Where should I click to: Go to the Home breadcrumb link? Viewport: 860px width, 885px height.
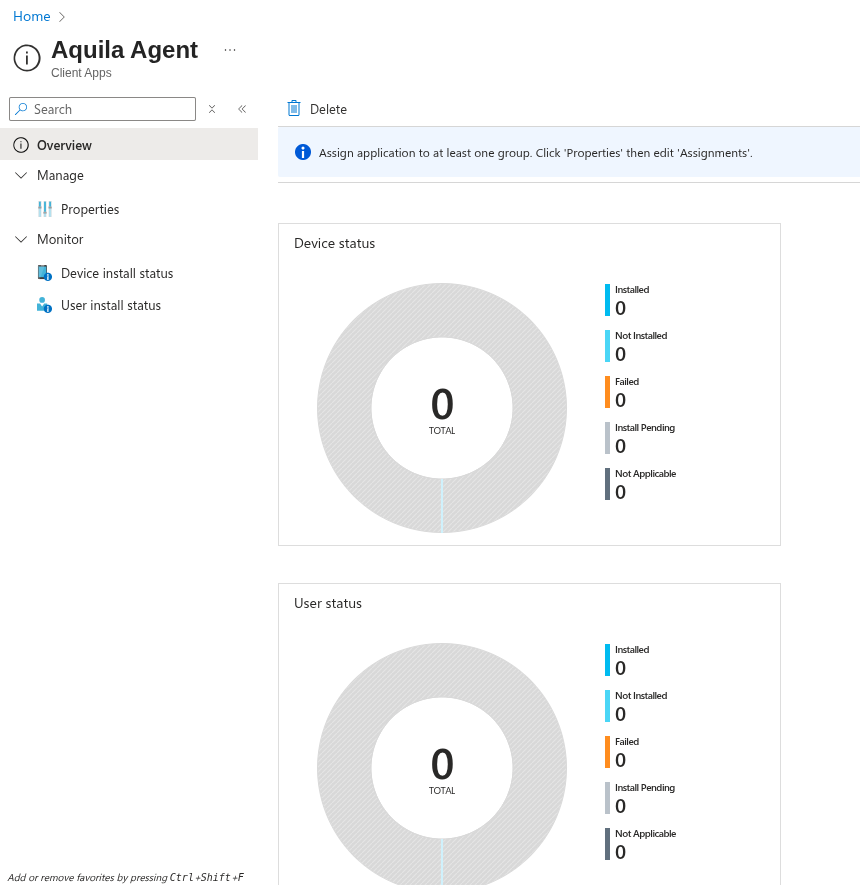31,16
